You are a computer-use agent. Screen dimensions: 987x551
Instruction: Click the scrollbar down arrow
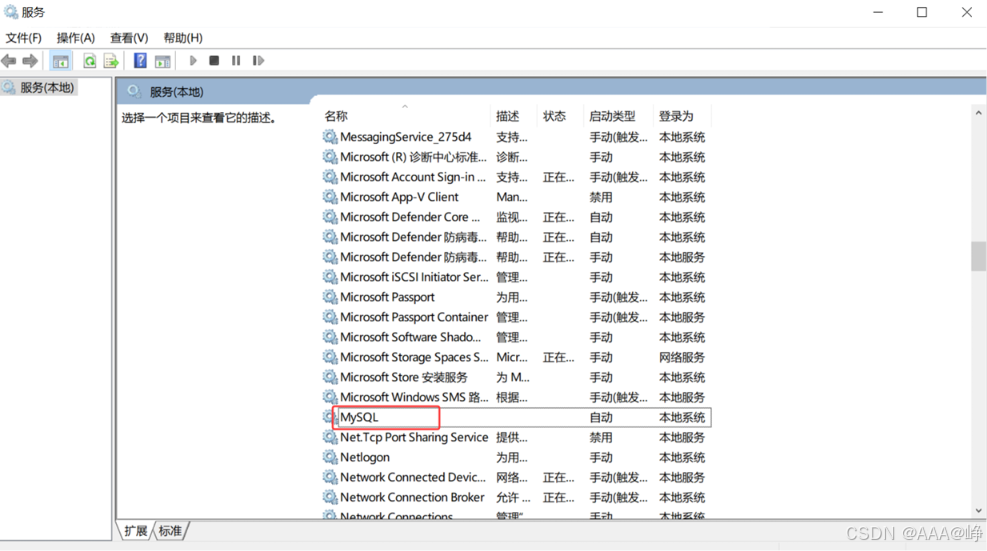[978, 511]
